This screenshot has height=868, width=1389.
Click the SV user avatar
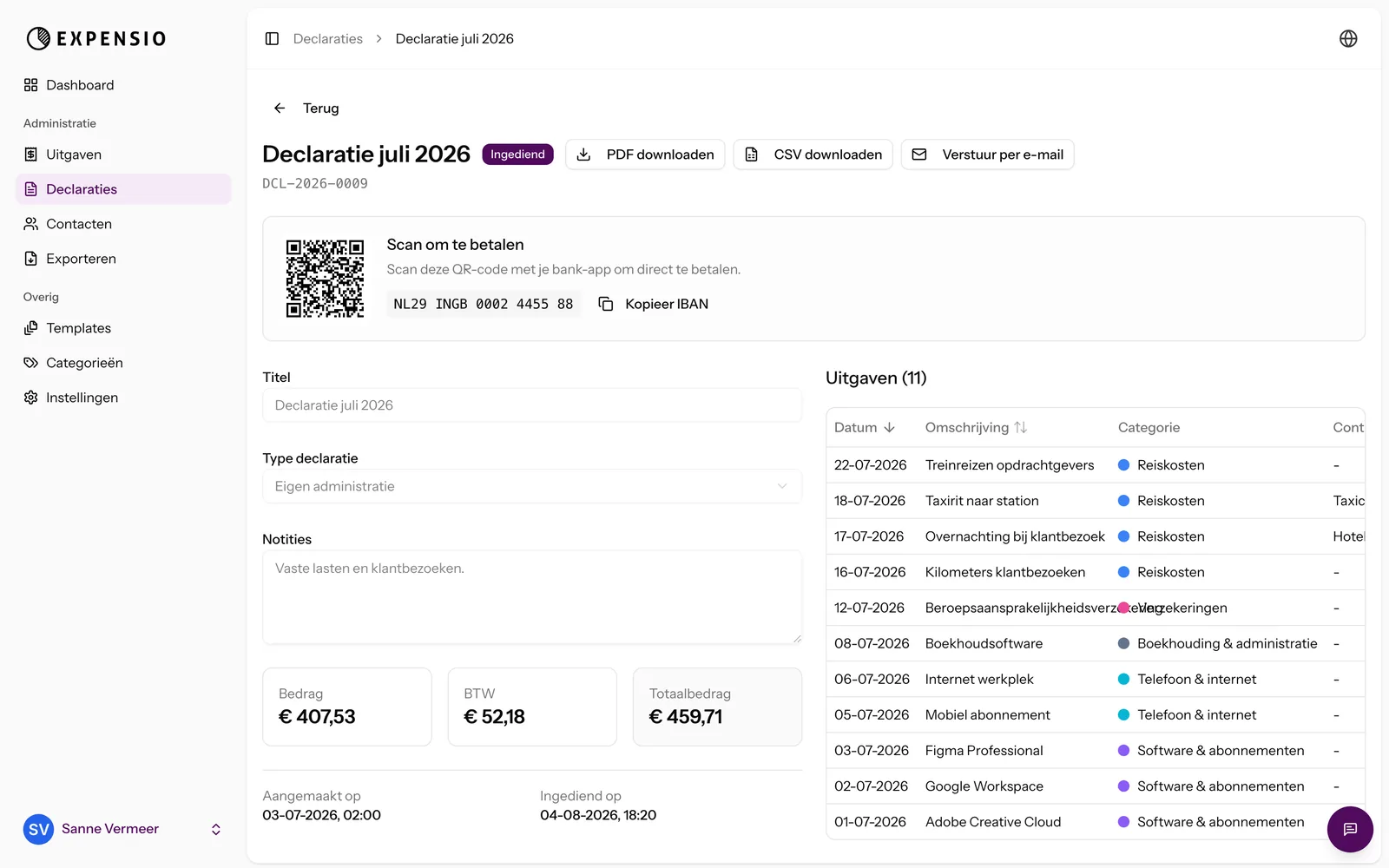(38, 829)
